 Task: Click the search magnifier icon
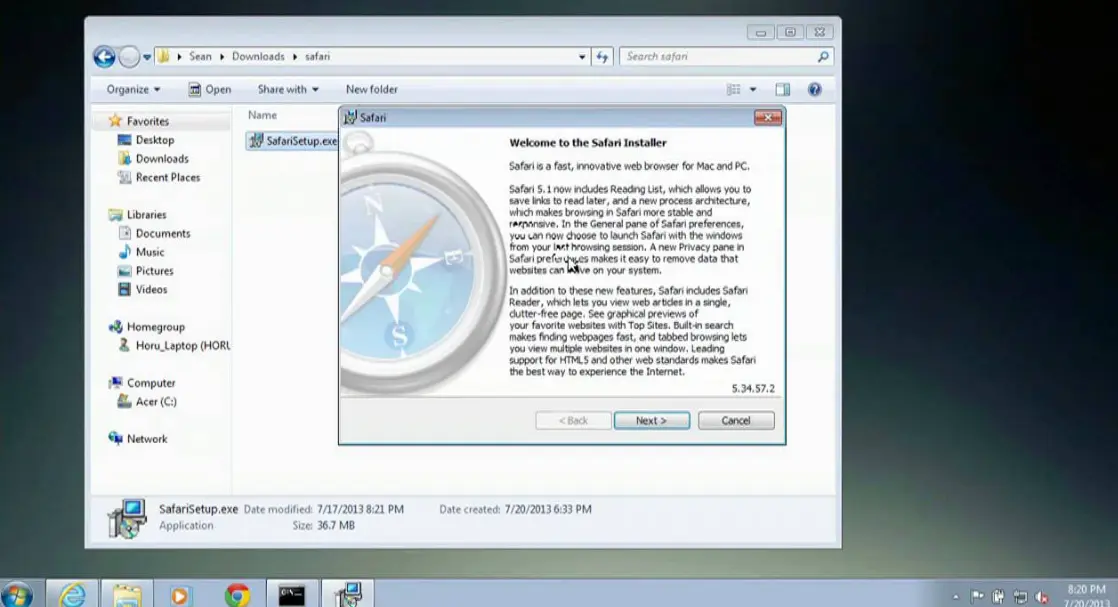point(824,56)
